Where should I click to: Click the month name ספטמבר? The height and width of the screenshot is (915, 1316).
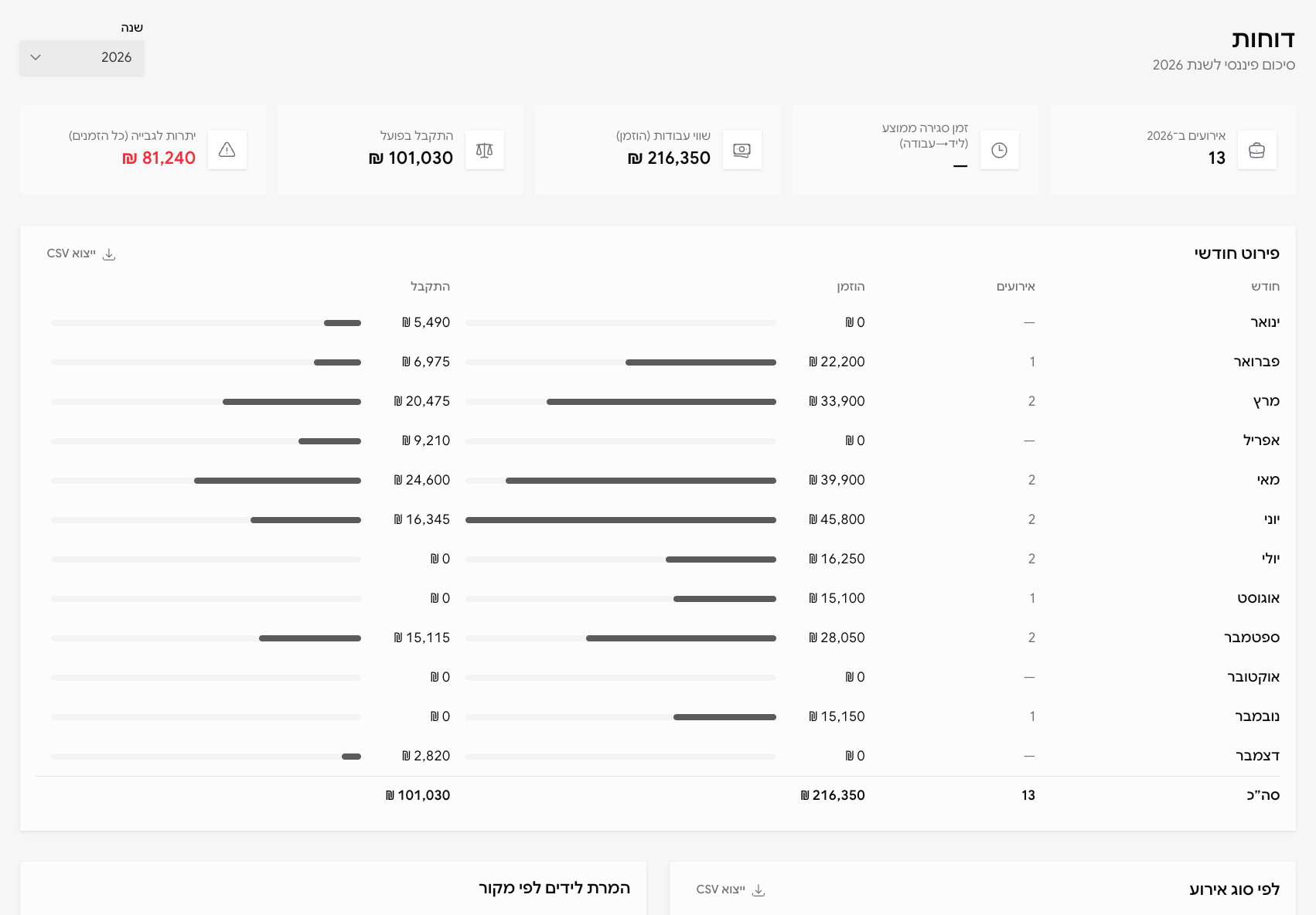coord(1252,638)
